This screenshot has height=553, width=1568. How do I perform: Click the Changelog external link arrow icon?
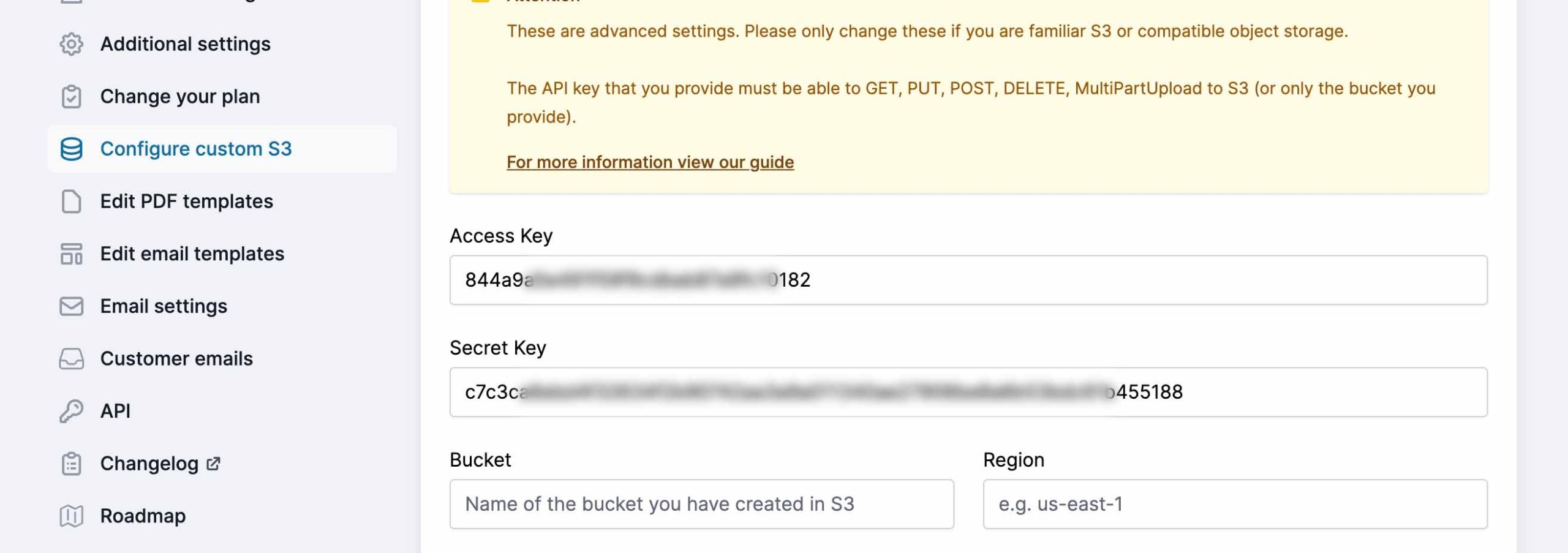pos(213,464)
